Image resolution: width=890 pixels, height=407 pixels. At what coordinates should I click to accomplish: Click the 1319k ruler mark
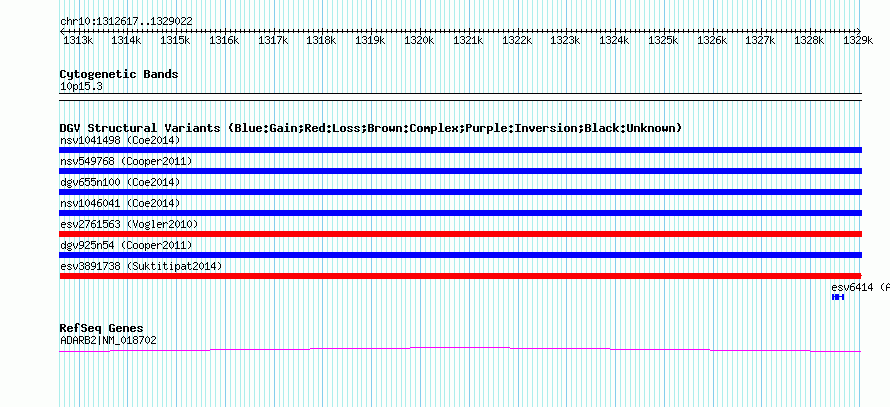[x=371, y=40]
